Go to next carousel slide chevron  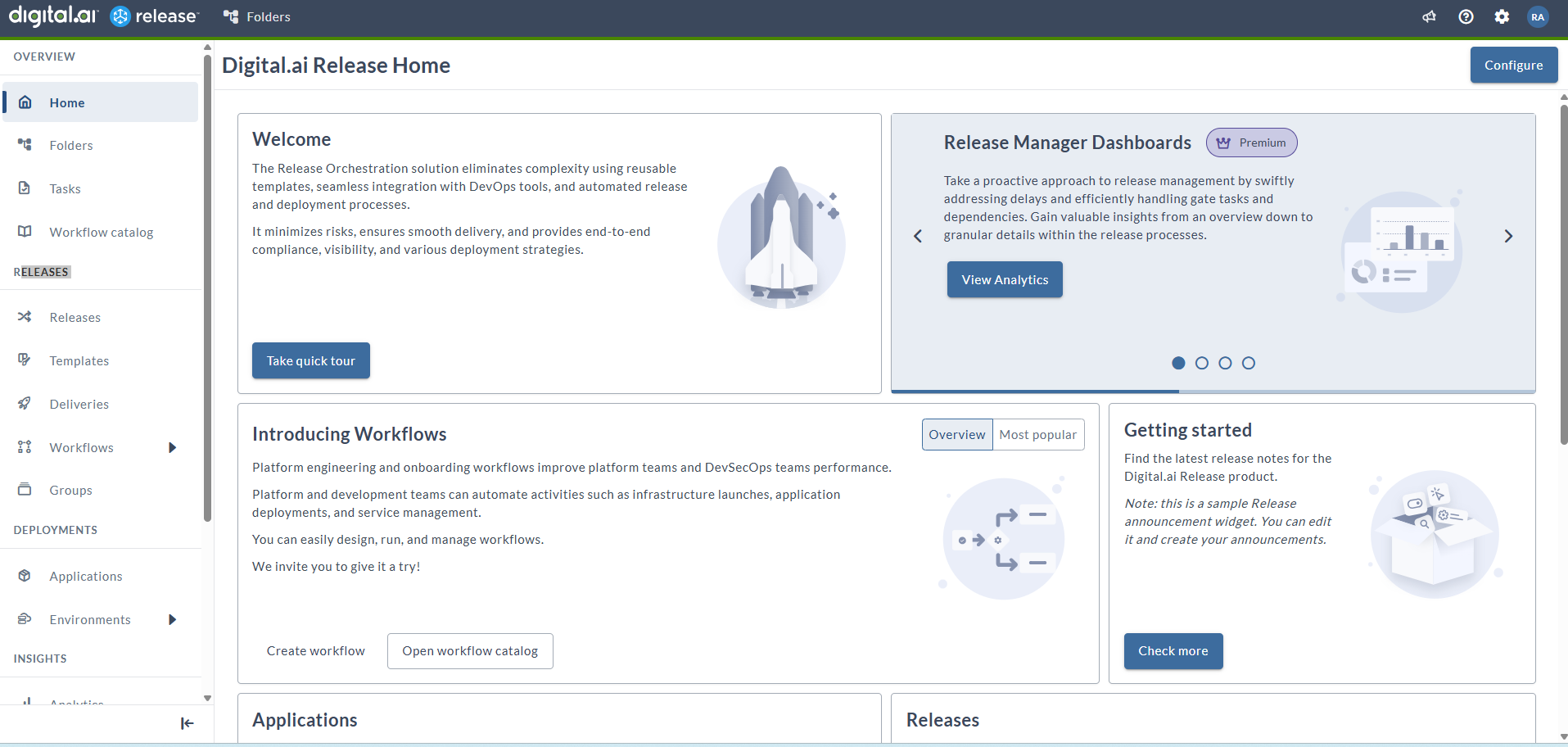(x=1508, y=236)
